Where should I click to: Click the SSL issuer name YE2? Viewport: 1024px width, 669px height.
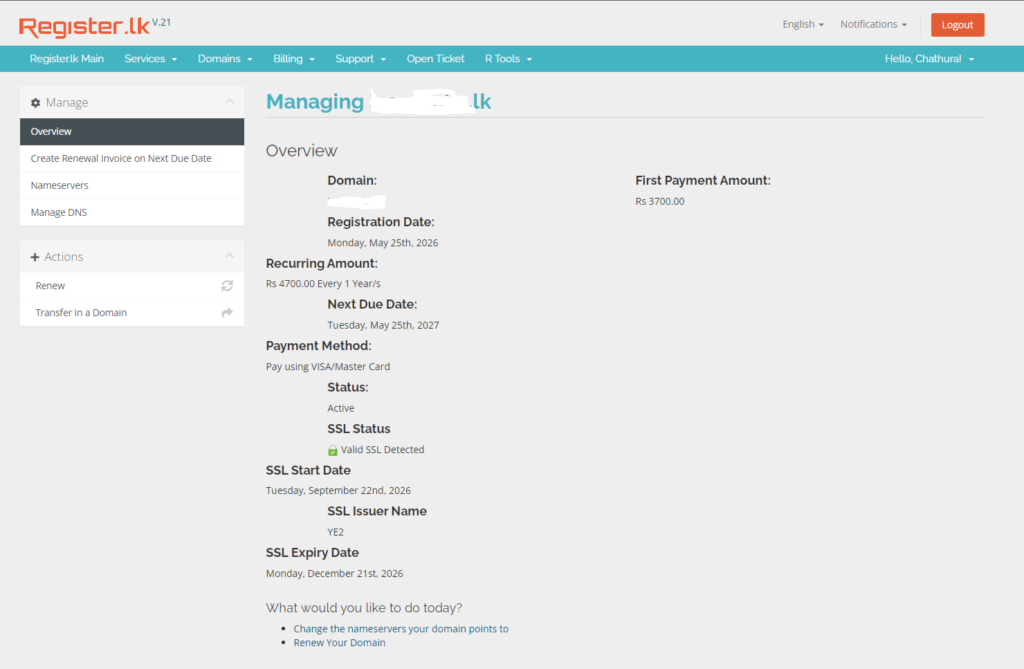pyautogui.click(x=336, y=532)
